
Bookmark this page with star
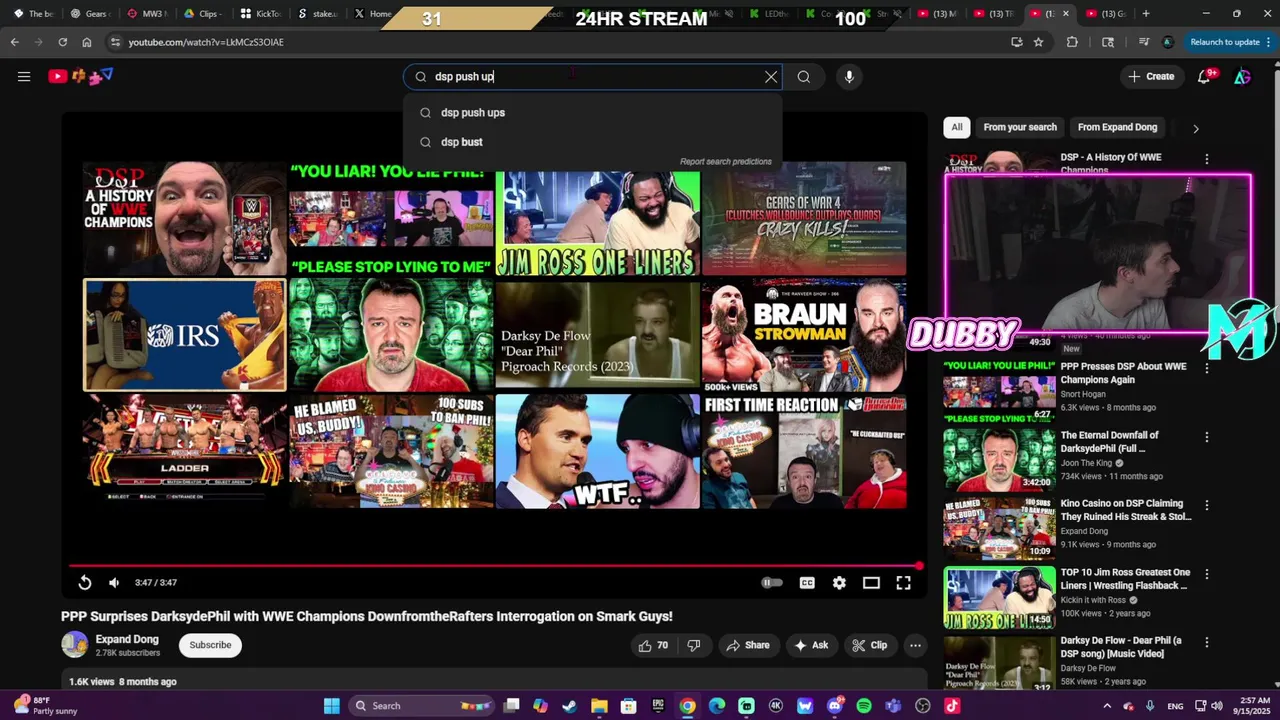[1039, 42]
